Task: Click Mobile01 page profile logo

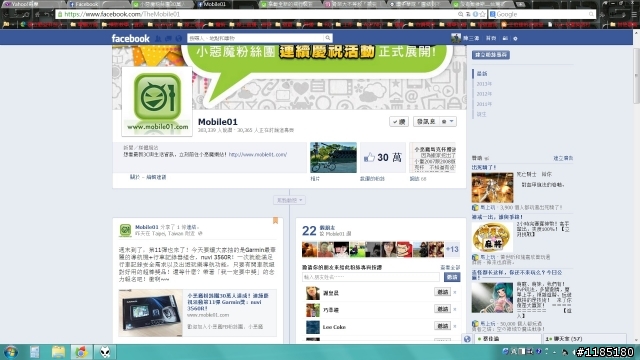Action: click(x=157, y=101)
